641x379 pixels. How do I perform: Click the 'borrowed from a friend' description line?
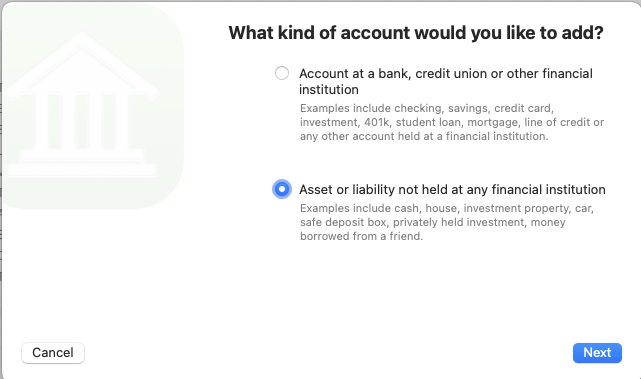(x=361, y=236)
